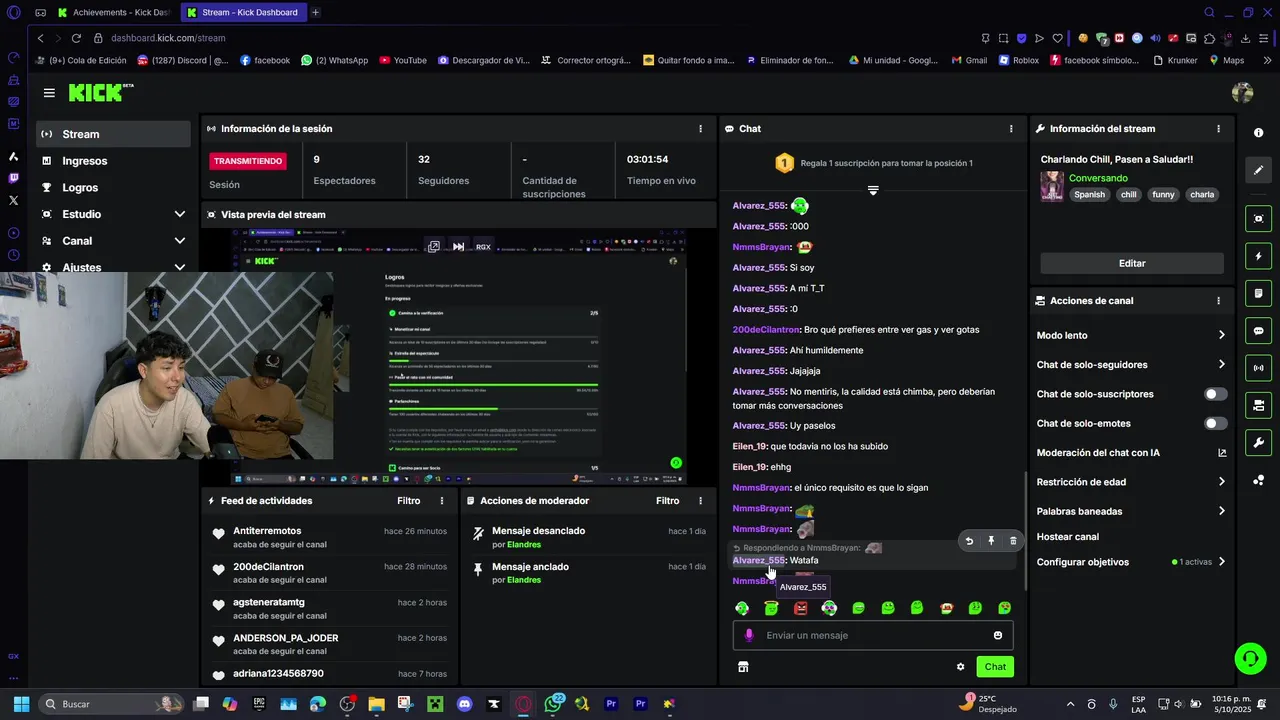Reload the browser page

76,38
